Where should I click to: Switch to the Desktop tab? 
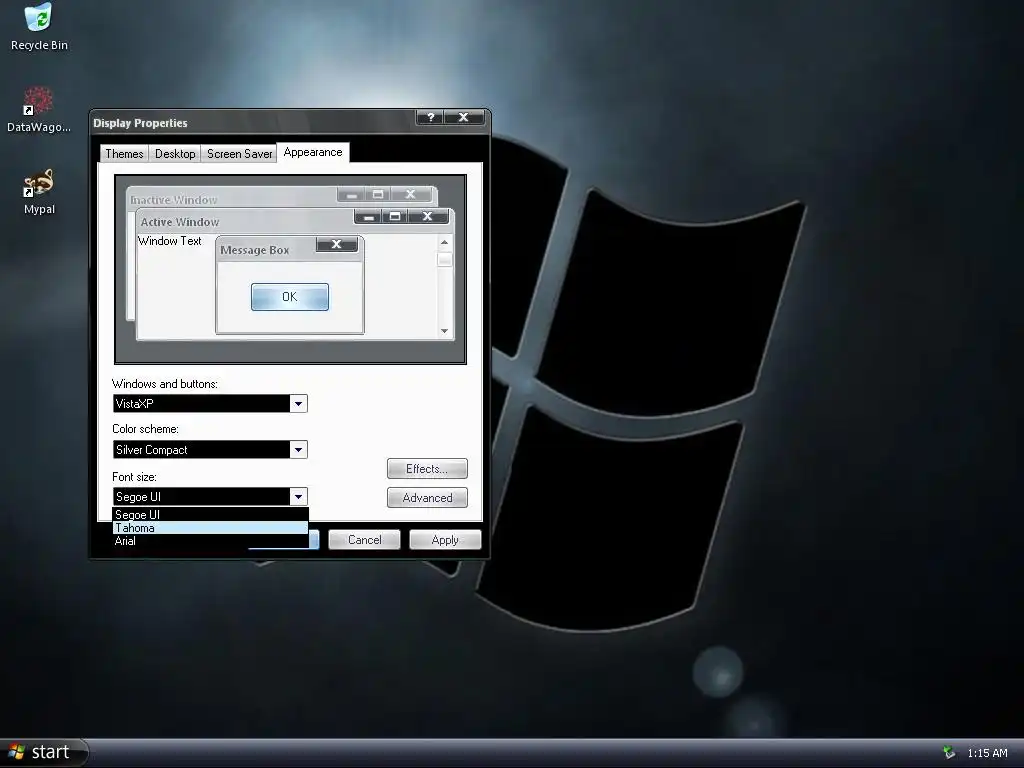point(175,153)
